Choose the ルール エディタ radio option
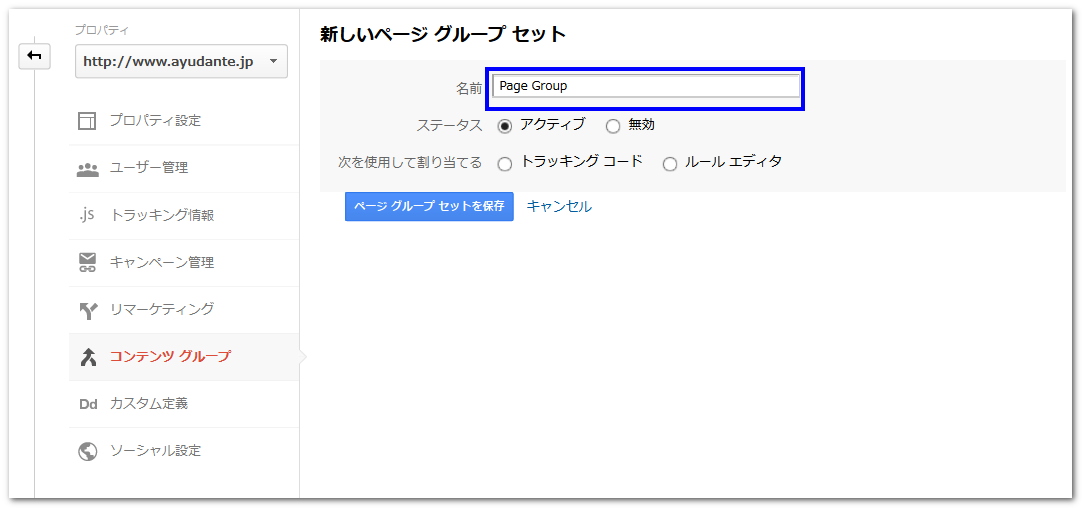1082x508 pixels. 670,163
